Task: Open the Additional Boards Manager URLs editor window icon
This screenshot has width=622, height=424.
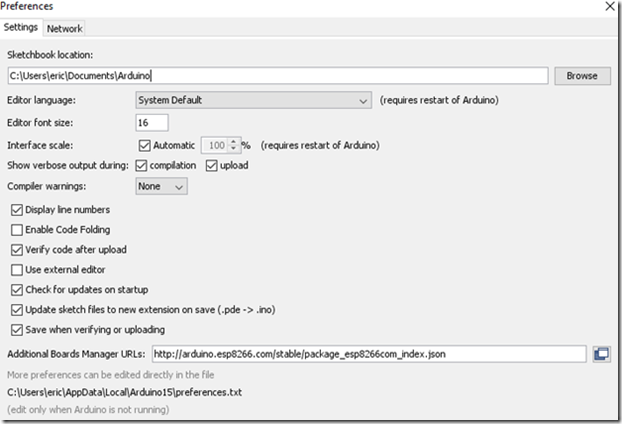Action: tap(601, 354)
